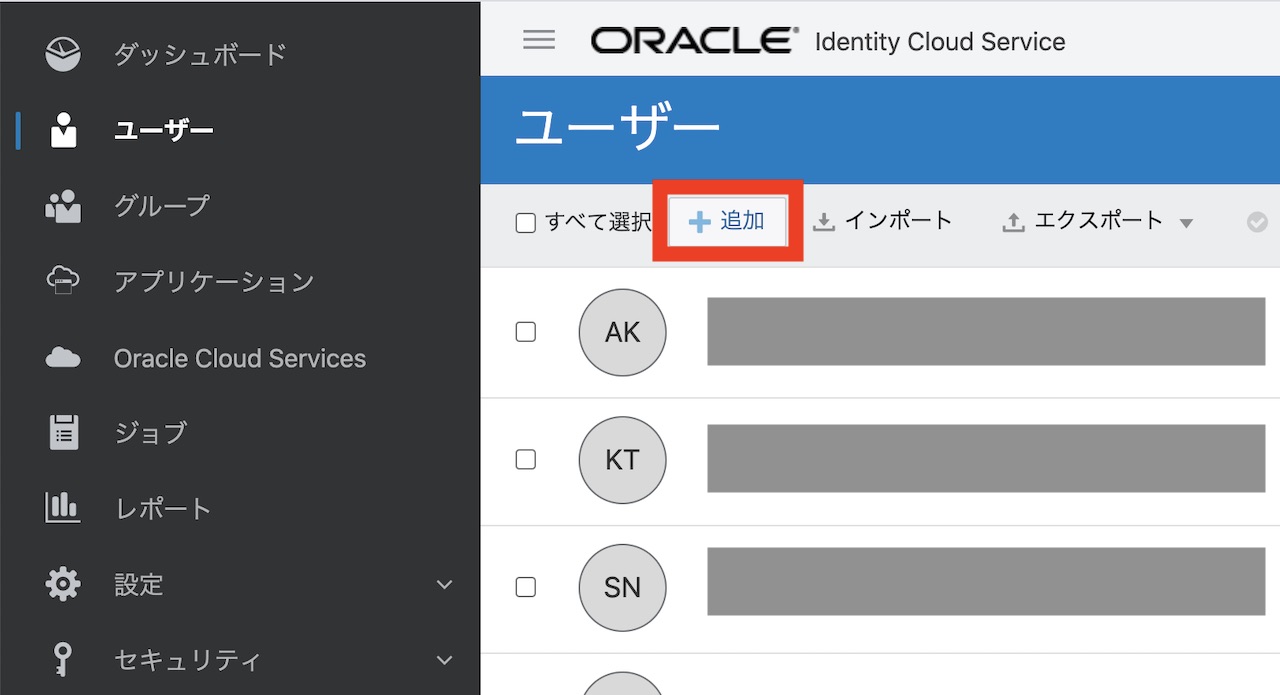
Task: Open the hamburger navigation menu
Action: (539, 40)
